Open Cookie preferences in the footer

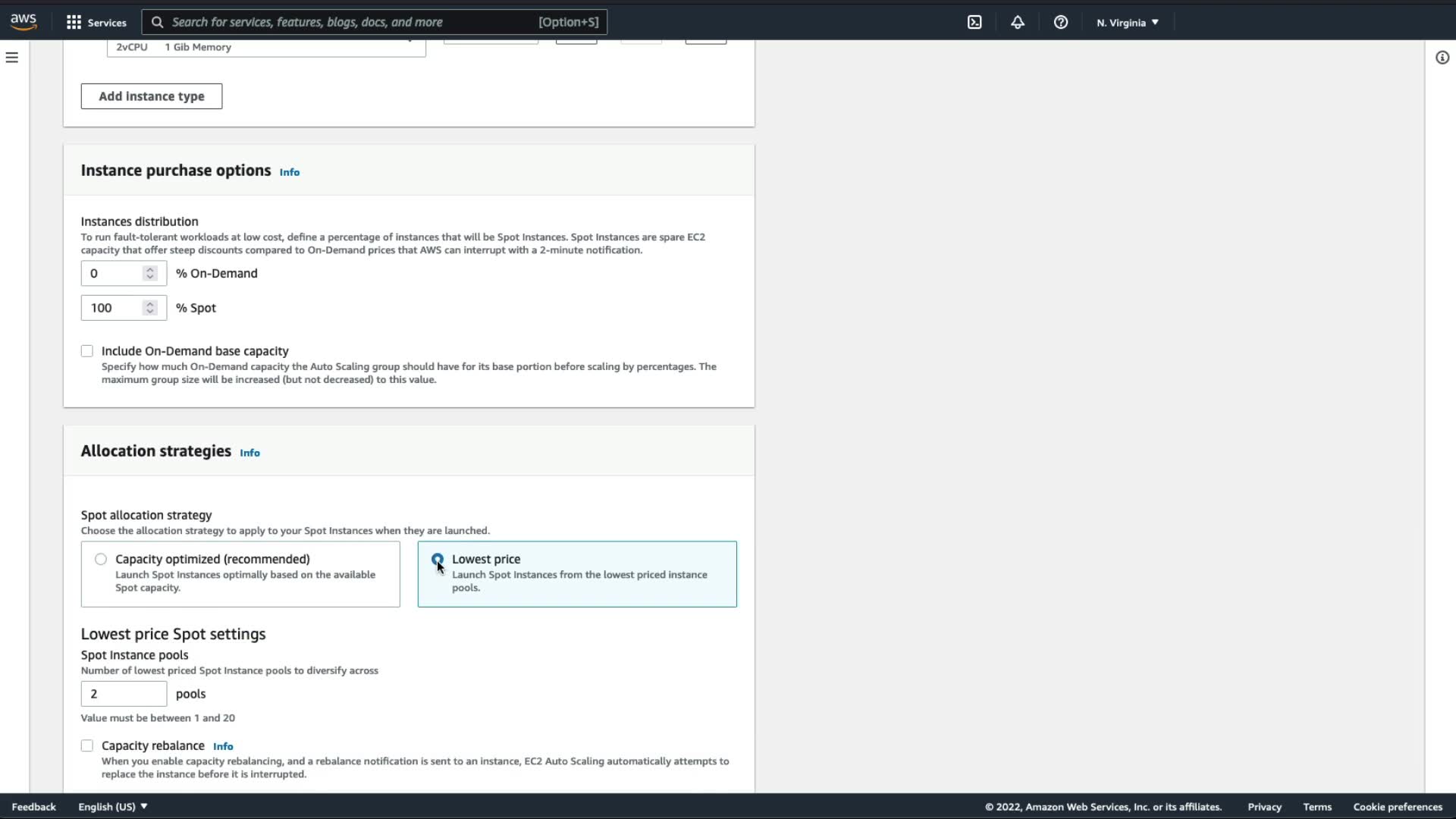(x=1397, y=807)
